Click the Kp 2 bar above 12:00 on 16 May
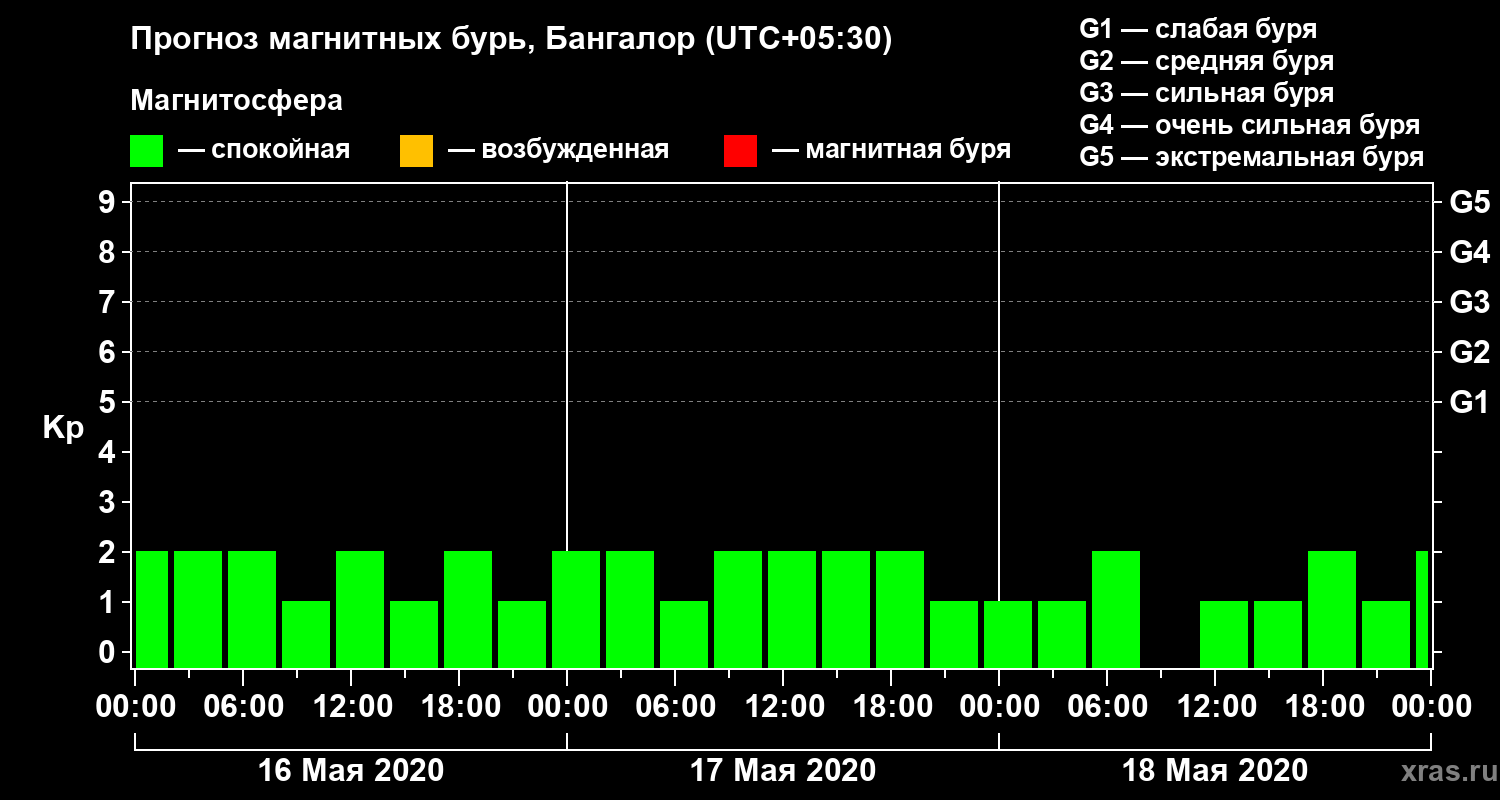Screen dimensions: 1500x800 click(360, 609)
